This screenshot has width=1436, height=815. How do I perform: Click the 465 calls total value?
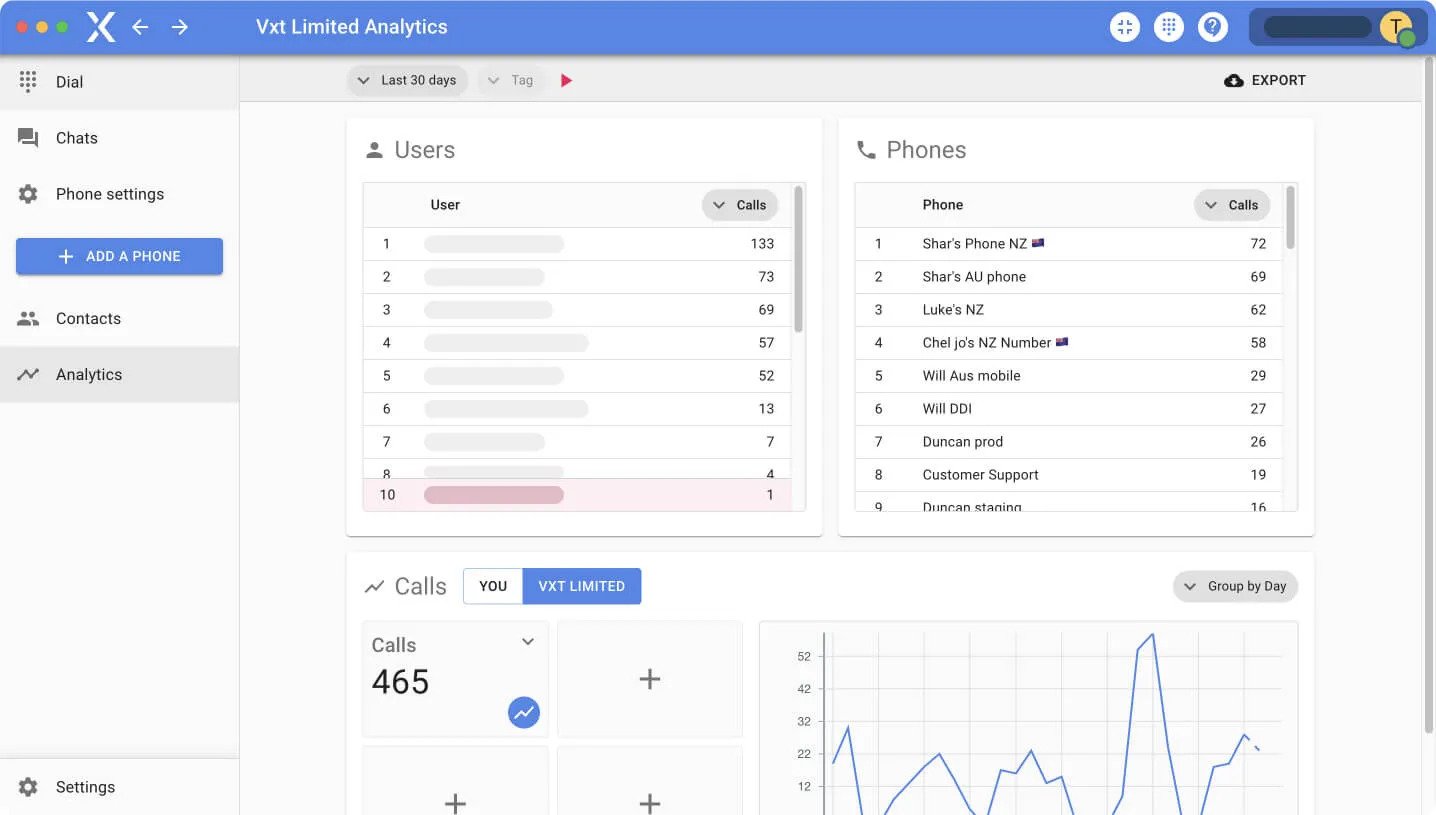(400, 682)
